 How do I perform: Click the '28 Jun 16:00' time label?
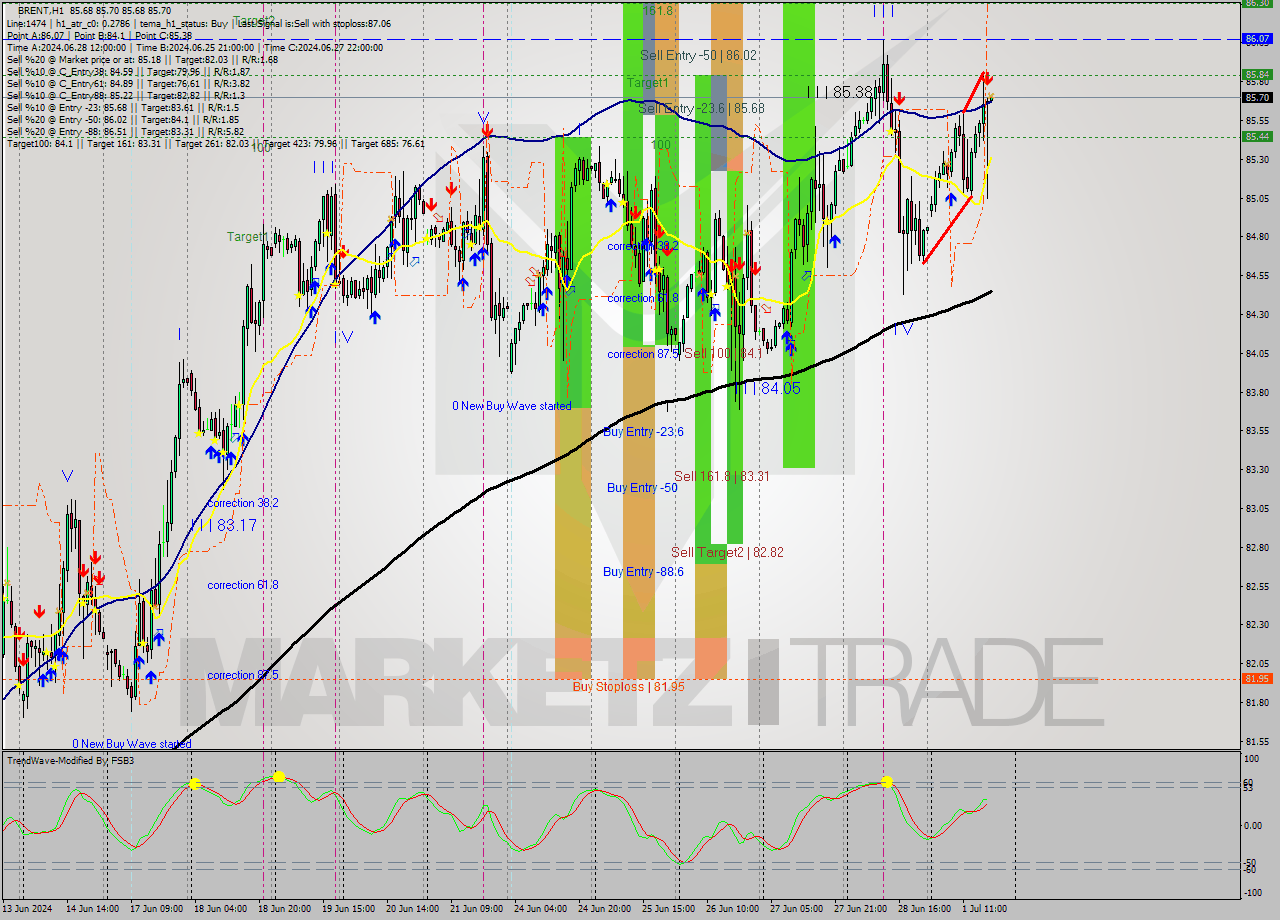pos(924,909)
